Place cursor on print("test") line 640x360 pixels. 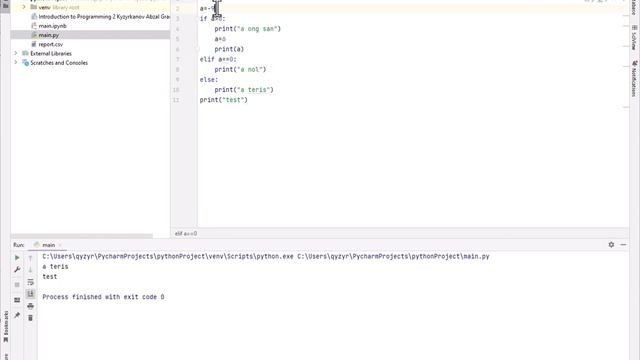click(223, 100)
